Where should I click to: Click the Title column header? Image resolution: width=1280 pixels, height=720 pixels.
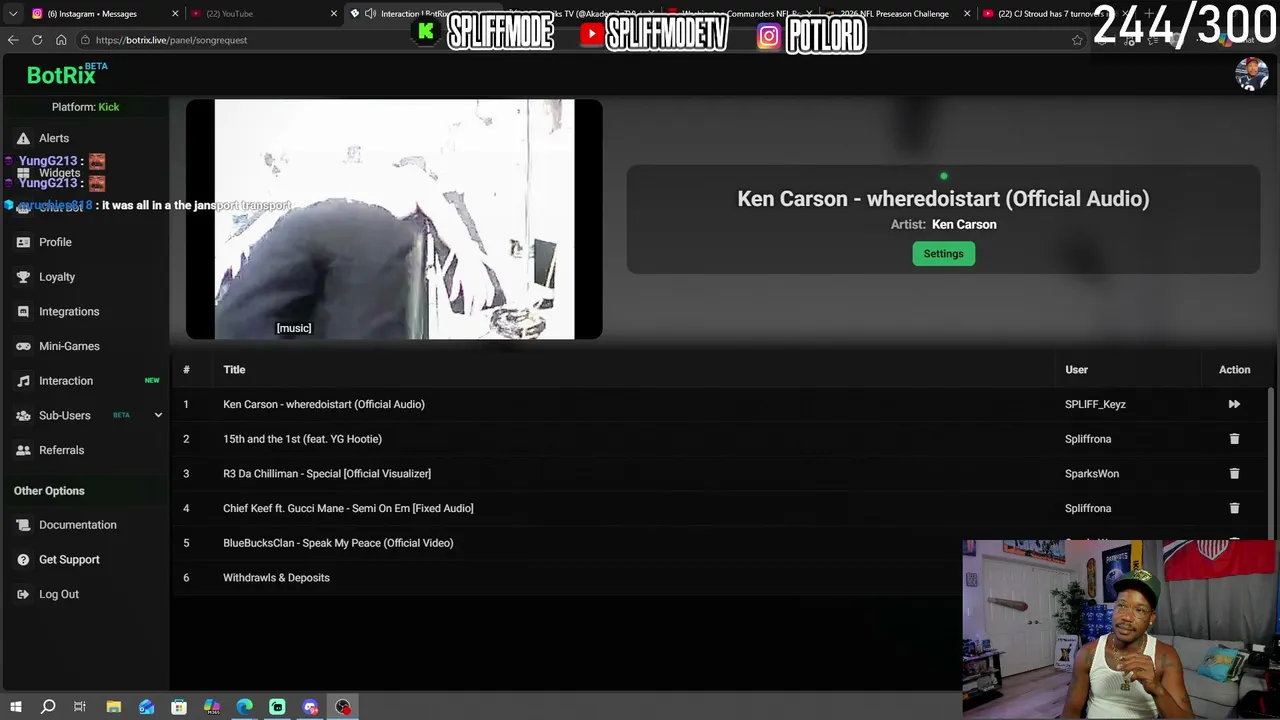(x=234, y=370)
